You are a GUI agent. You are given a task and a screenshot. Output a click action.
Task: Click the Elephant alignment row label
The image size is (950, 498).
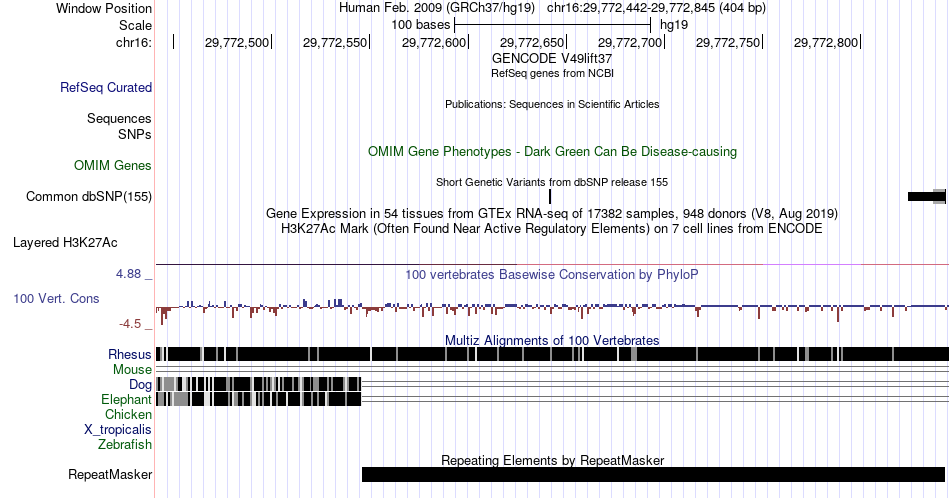[126, 399]
